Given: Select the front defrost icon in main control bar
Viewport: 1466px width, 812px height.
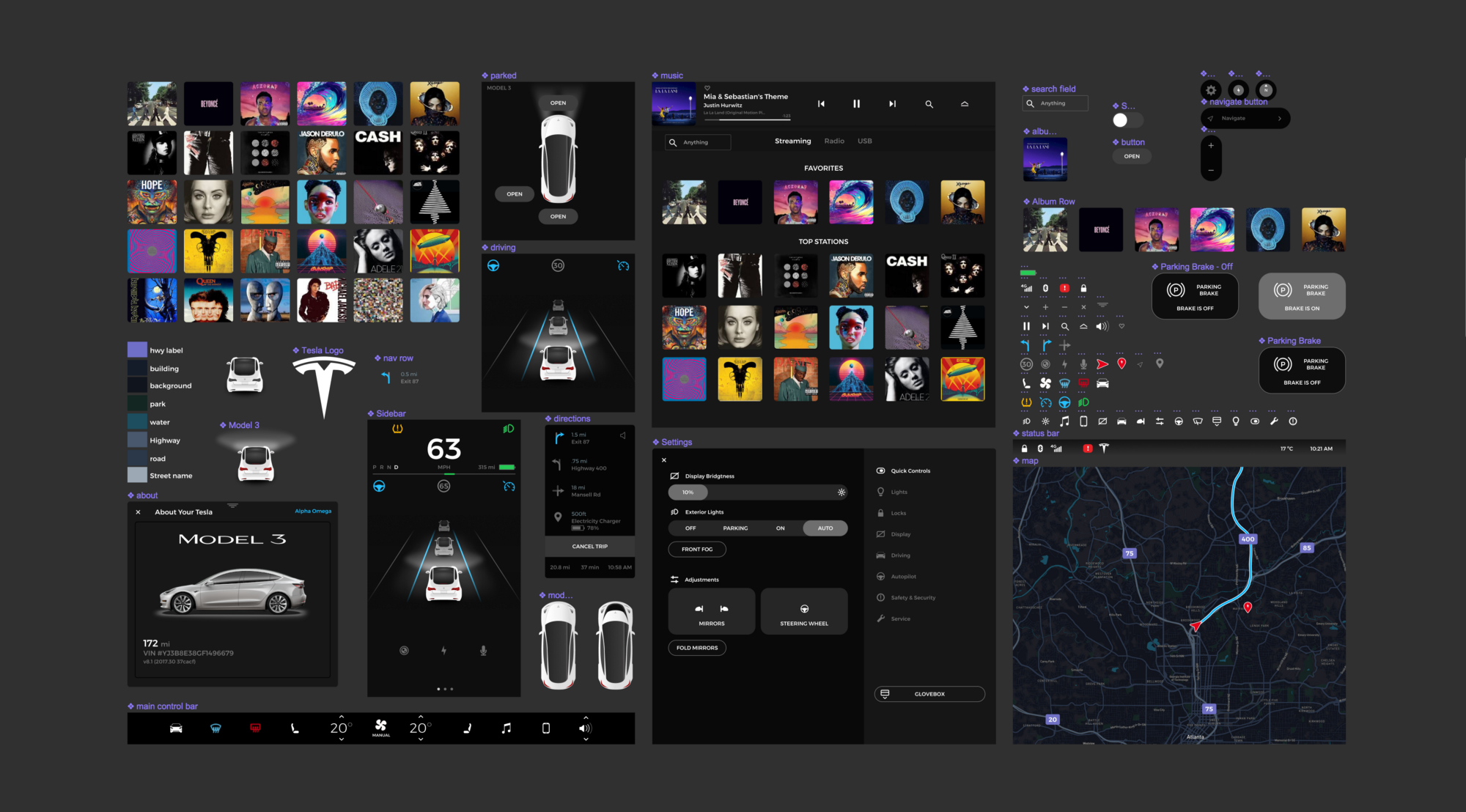Looking at the screenshot, I should point(215,727).
